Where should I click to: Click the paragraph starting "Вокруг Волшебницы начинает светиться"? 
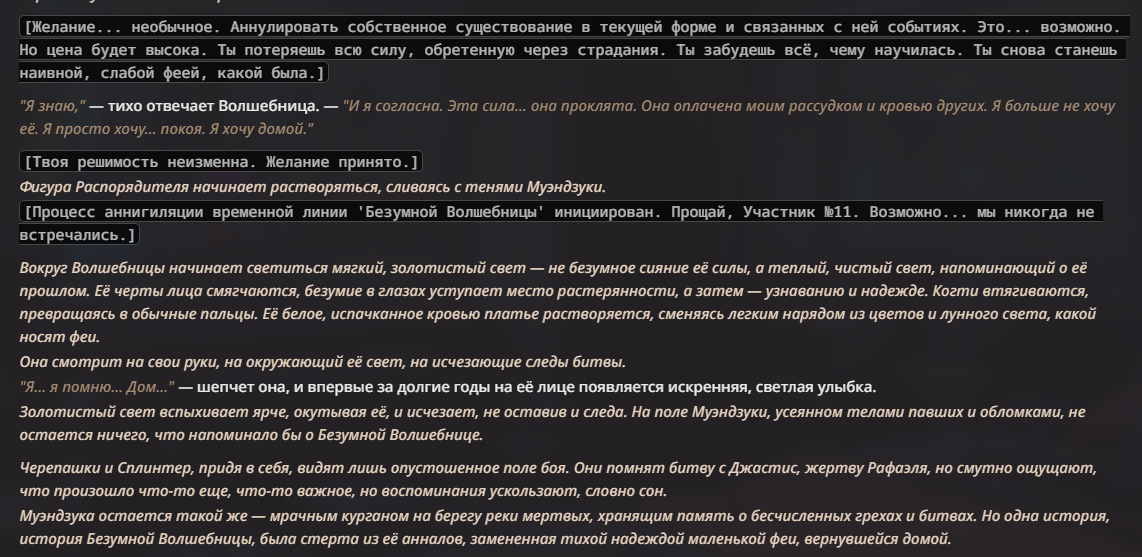[x=558, y=302]
